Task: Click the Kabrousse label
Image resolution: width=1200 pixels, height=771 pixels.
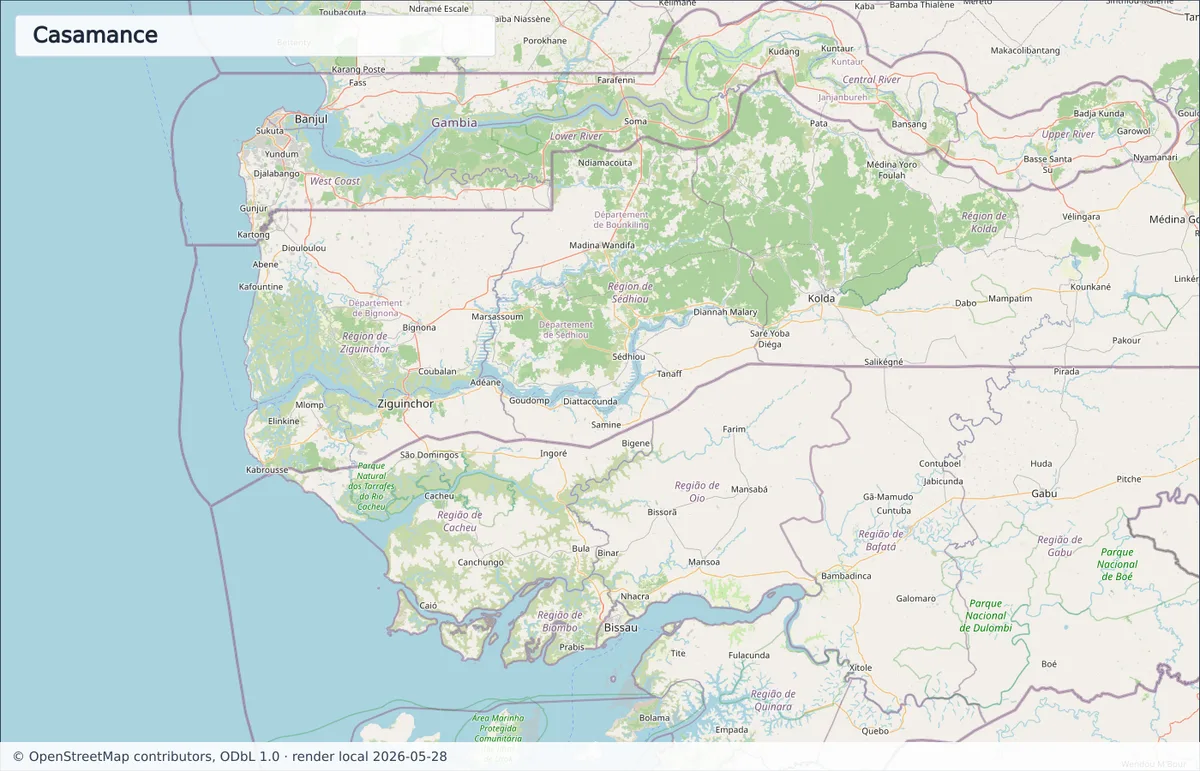Action: pyautogui.click(x=267, y=469)
